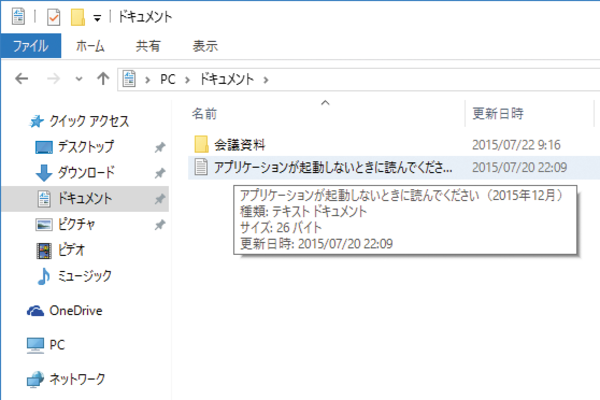Screen dimensions: 600x400
Task: Switch to the 共有 ribbon tab
Action: point(148,46)
